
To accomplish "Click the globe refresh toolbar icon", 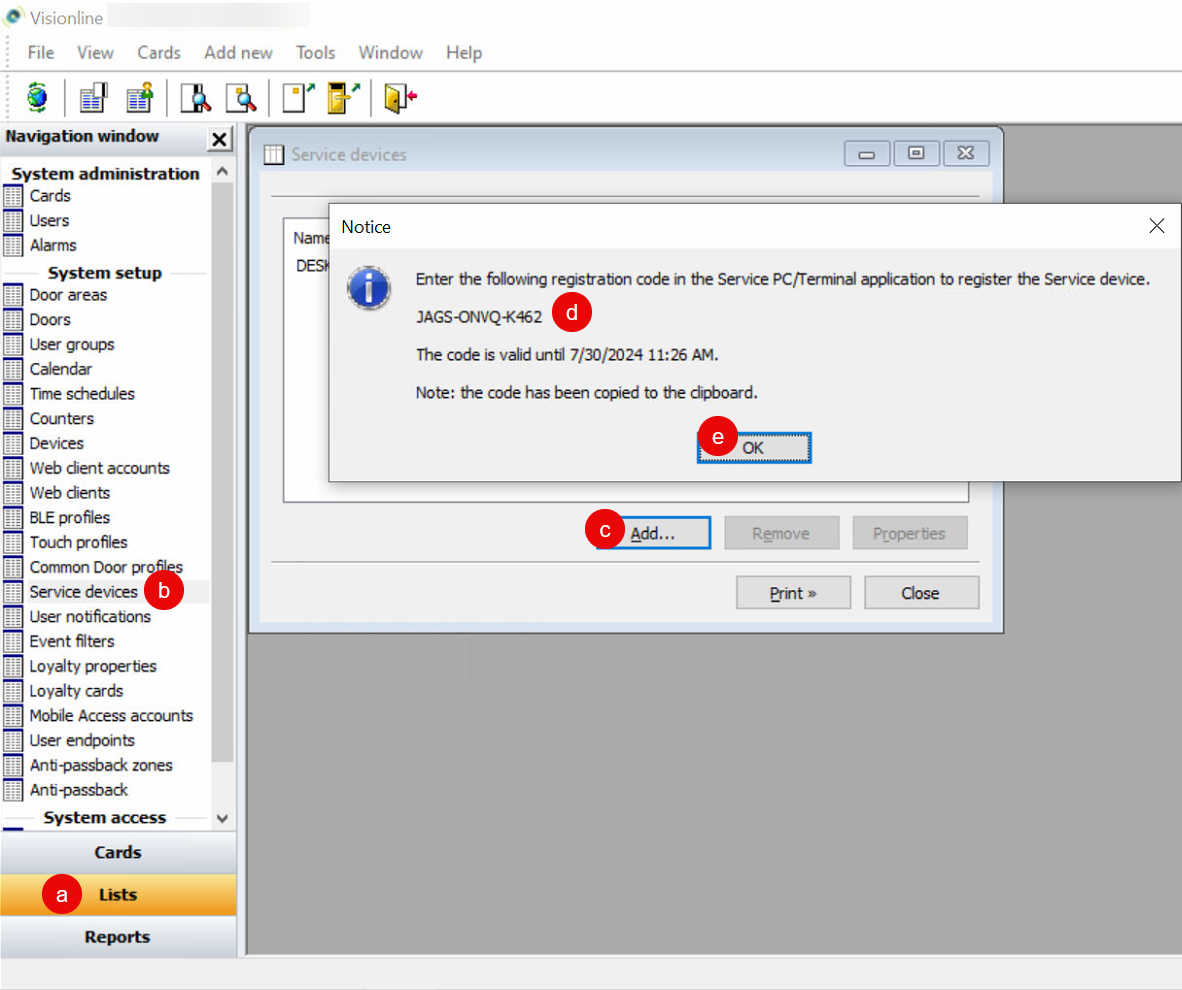I will click(37, 98).
